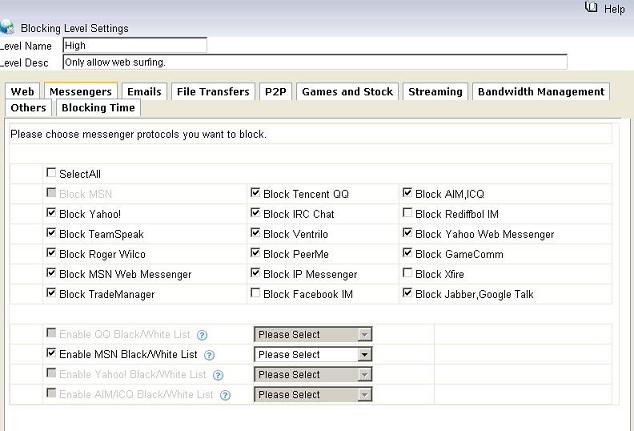Screen dimensions: 634x431
Task: Click greyed Enable AIM/ICQ Black/White List checkbox
Action: click(51, 393)
